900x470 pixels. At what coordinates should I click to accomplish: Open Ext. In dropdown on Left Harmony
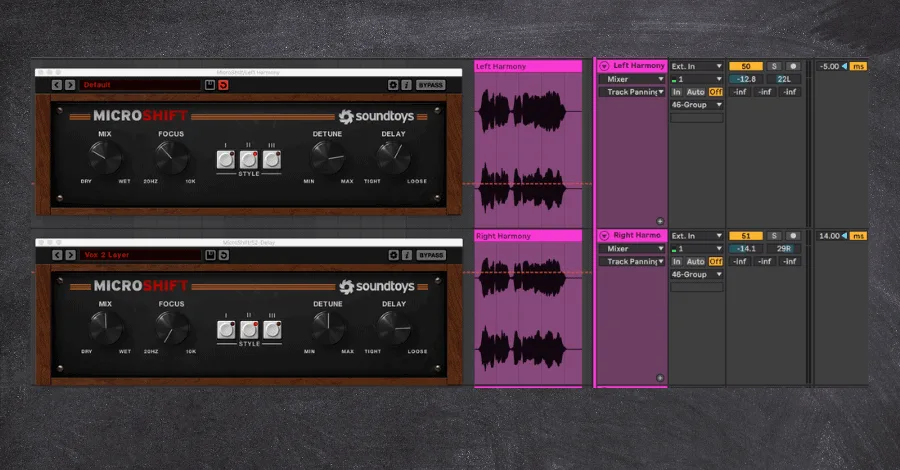[697, 67]
